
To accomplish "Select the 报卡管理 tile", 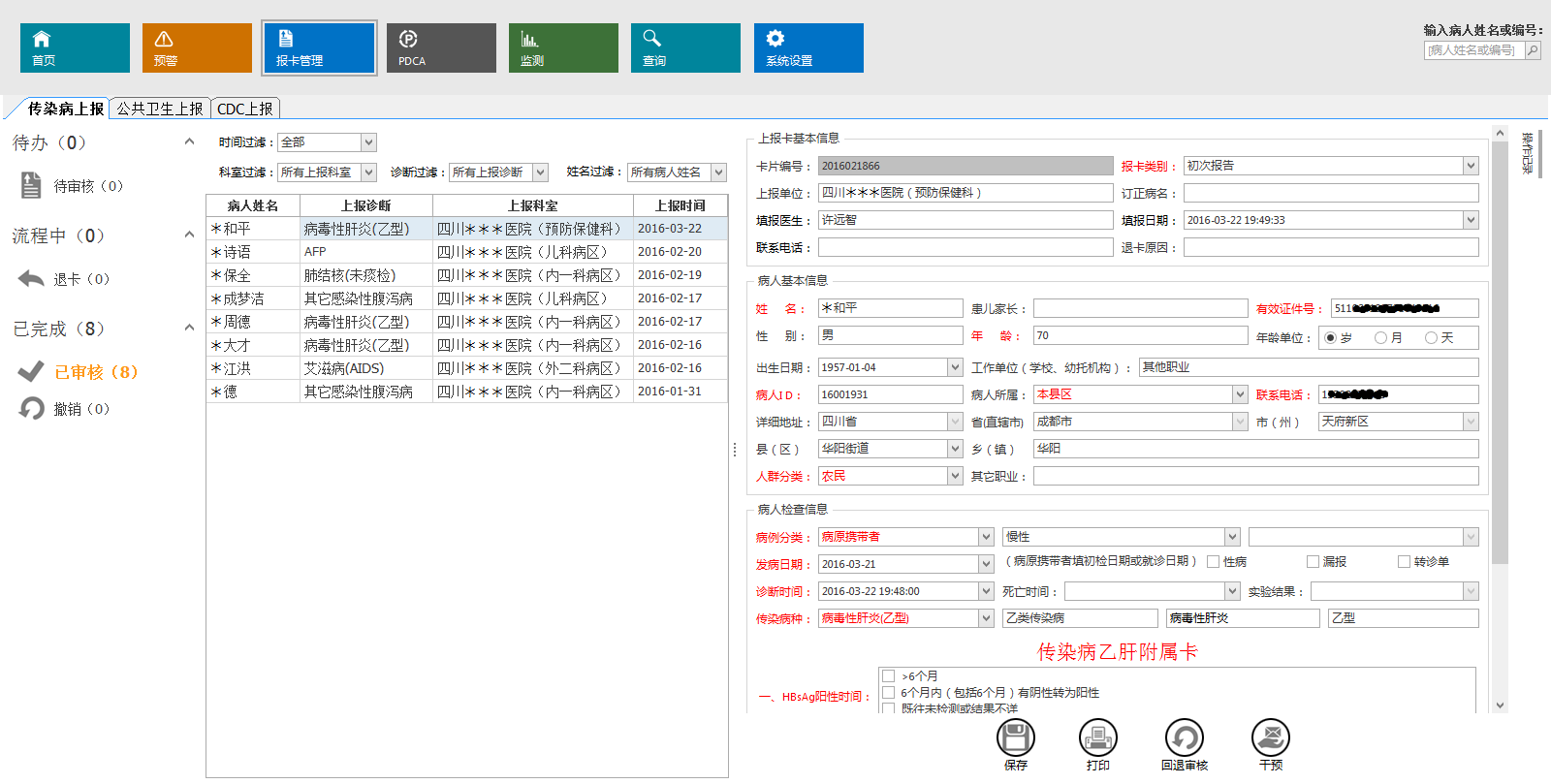I will tap(319, 47).
